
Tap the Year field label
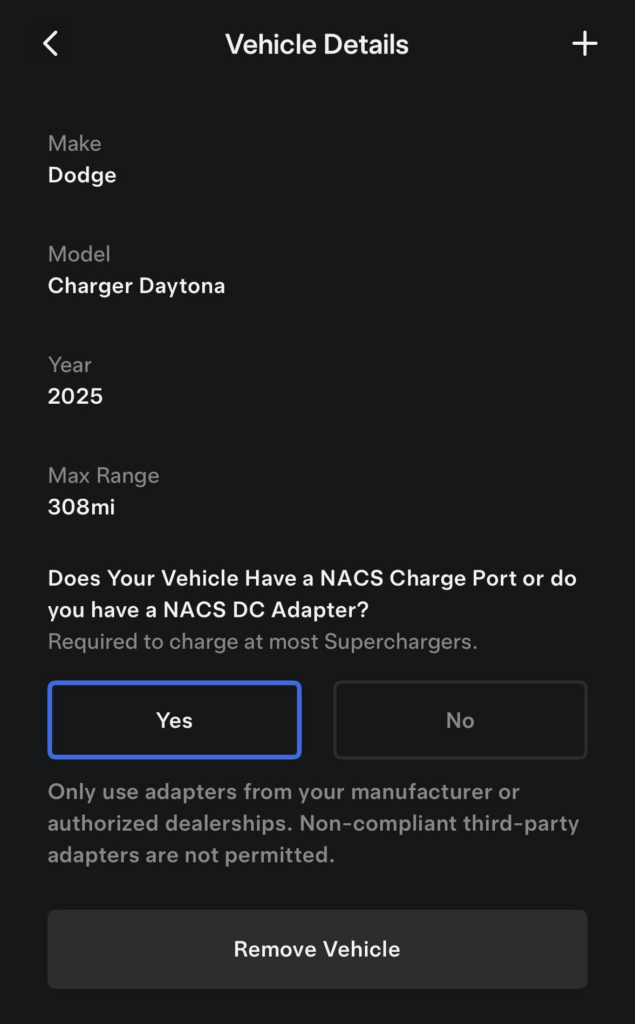tap(70, 365)
